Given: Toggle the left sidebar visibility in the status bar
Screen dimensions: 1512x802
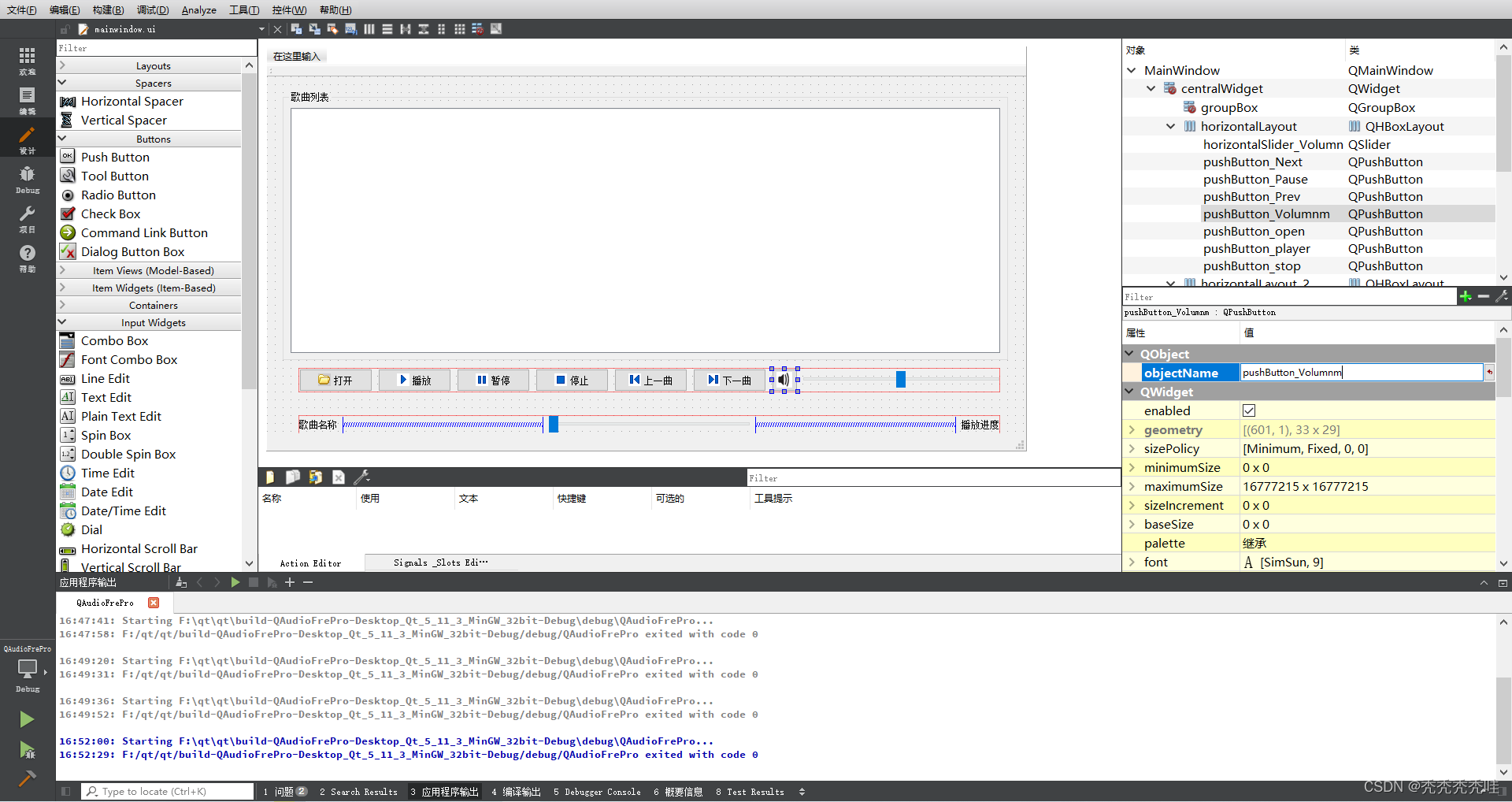Looking at the screenshot, I should (x=66, y=791).
